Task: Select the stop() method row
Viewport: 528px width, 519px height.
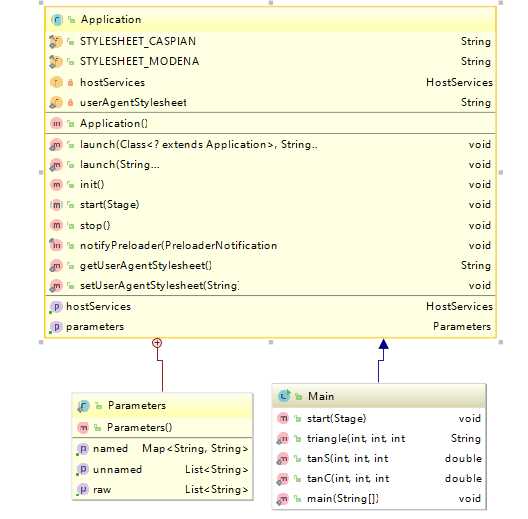Action: pos(270,225)
